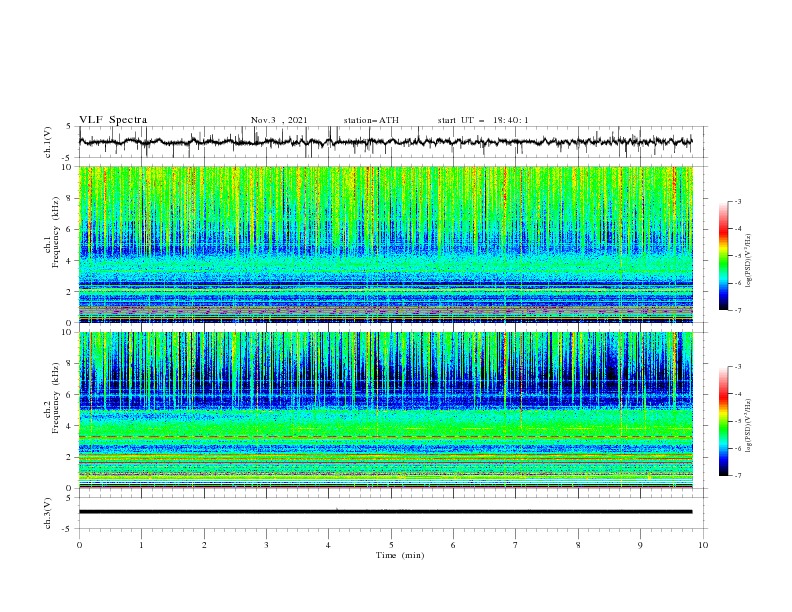Click the "10" kHz tick of the ch.1 spectrogram
The width and height of the screenshot is (792, 612).
click(67, 167)
